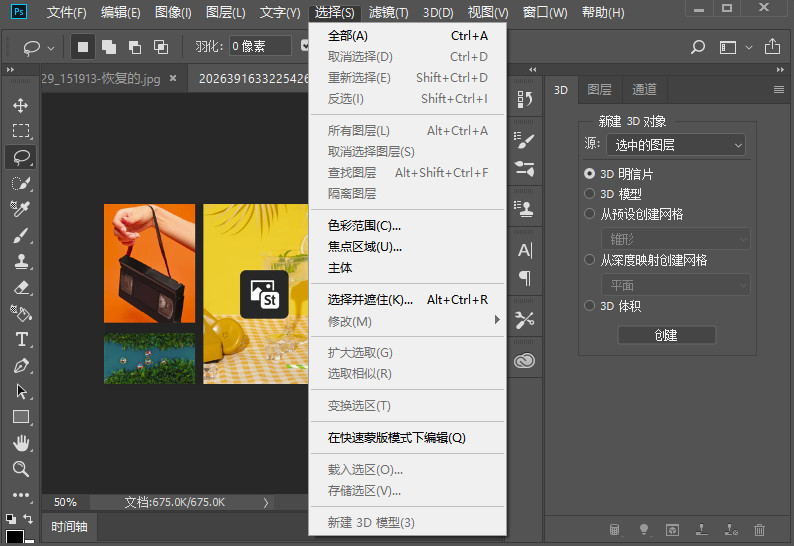
Task: Select the Path Selection arrow tool
Action: 21,392
